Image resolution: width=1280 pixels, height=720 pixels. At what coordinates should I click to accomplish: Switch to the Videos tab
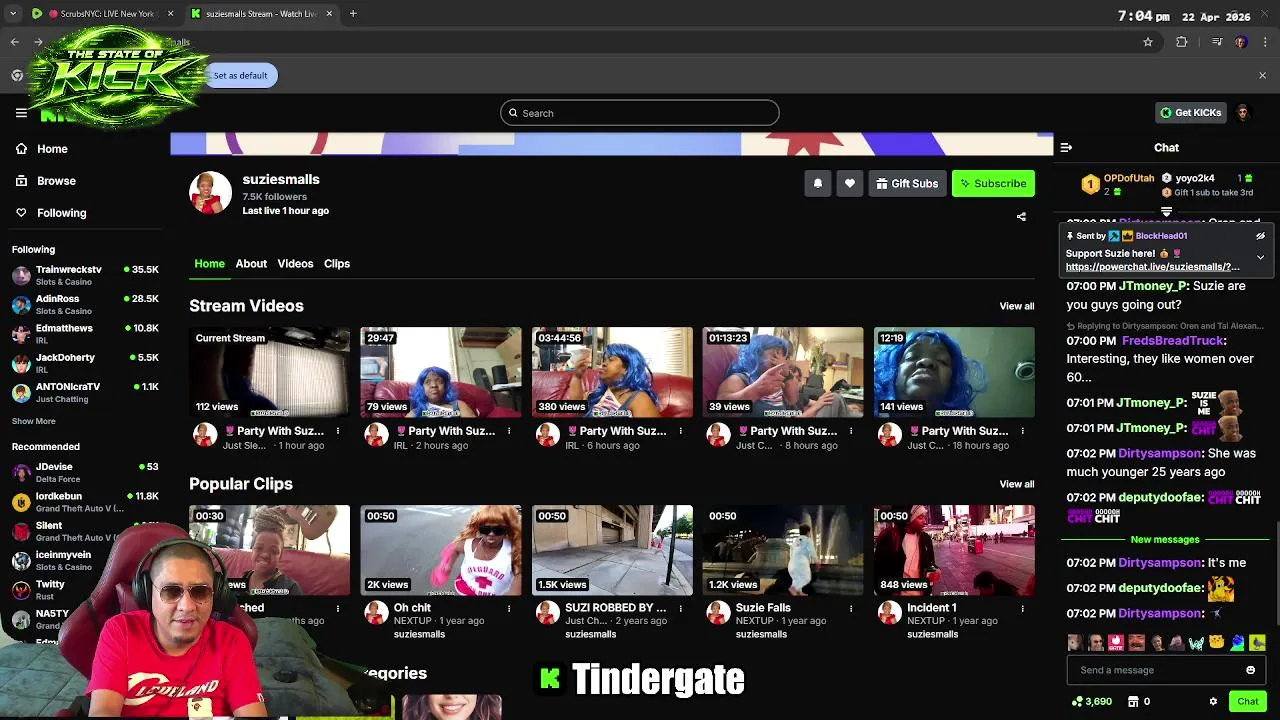[x=295, y=264]
